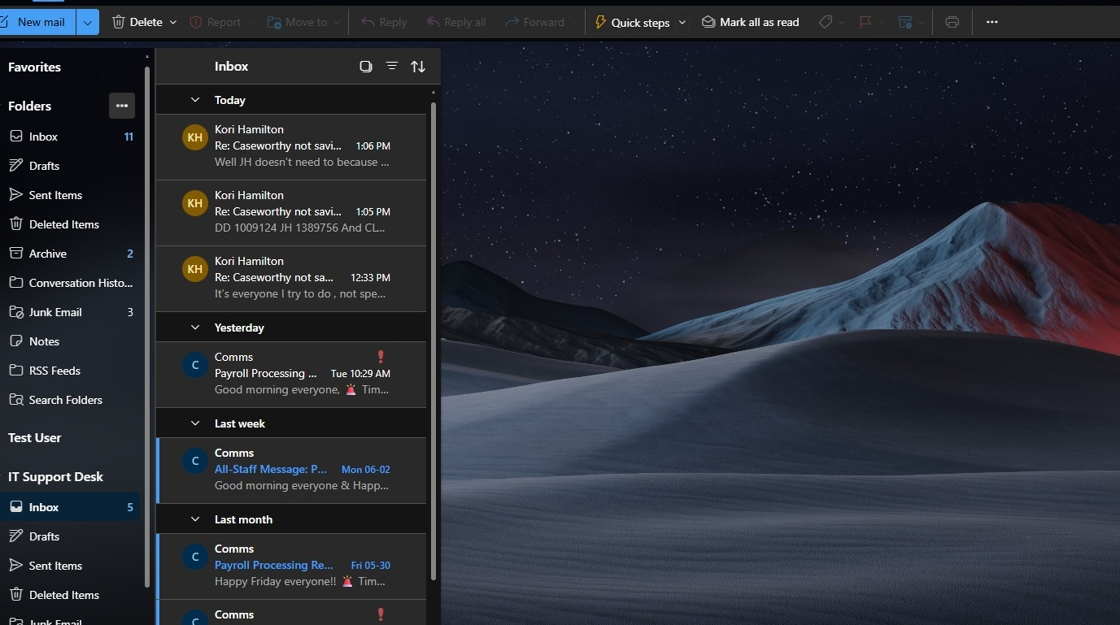Open the Notes folder
Image resolution: width=1120 pixels, height=625 pixels.
click(71, 341)
